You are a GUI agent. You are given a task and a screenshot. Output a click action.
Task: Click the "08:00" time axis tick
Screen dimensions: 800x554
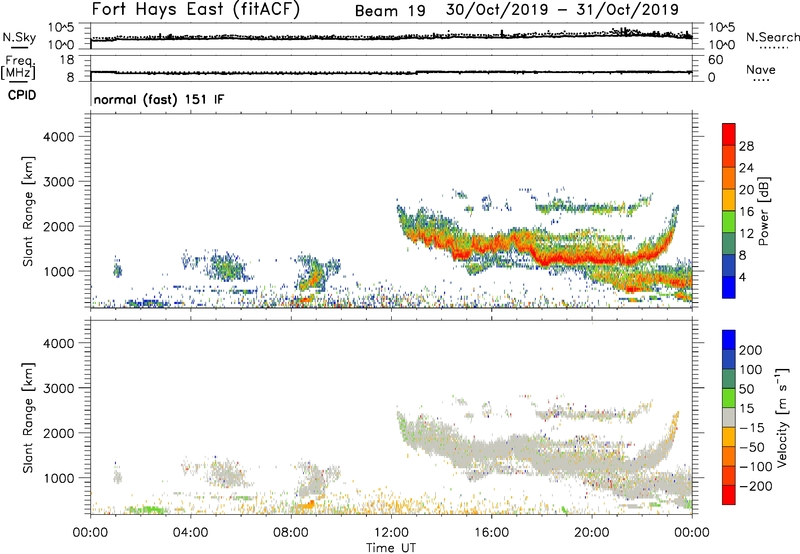coord(291,533)
